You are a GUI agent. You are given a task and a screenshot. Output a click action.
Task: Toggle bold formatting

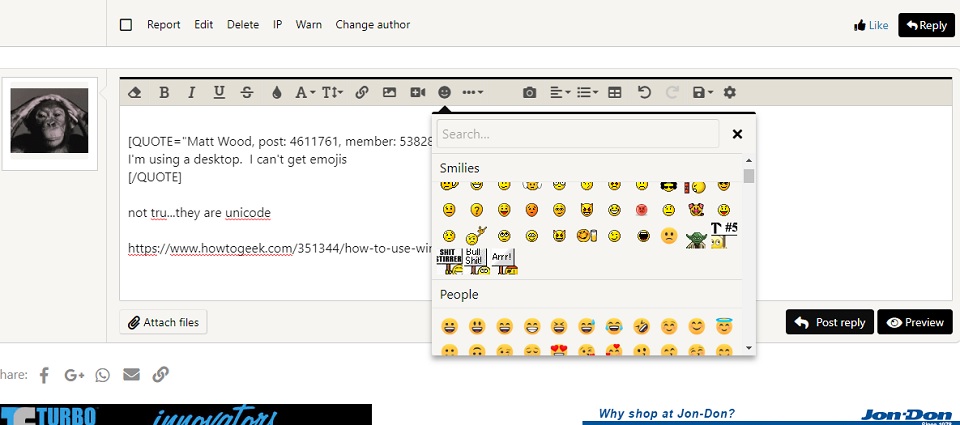(164, 92)
